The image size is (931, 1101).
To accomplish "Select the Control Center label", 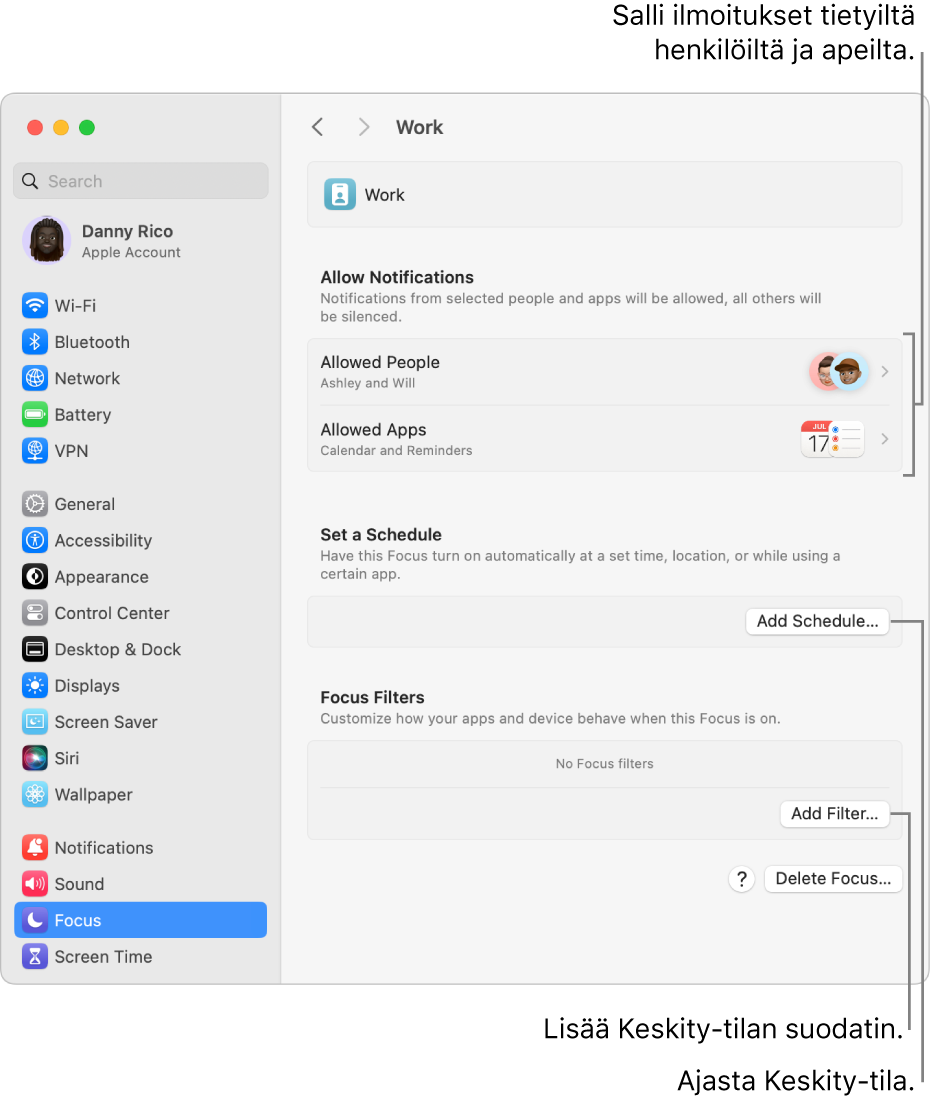I will point(112,613).
